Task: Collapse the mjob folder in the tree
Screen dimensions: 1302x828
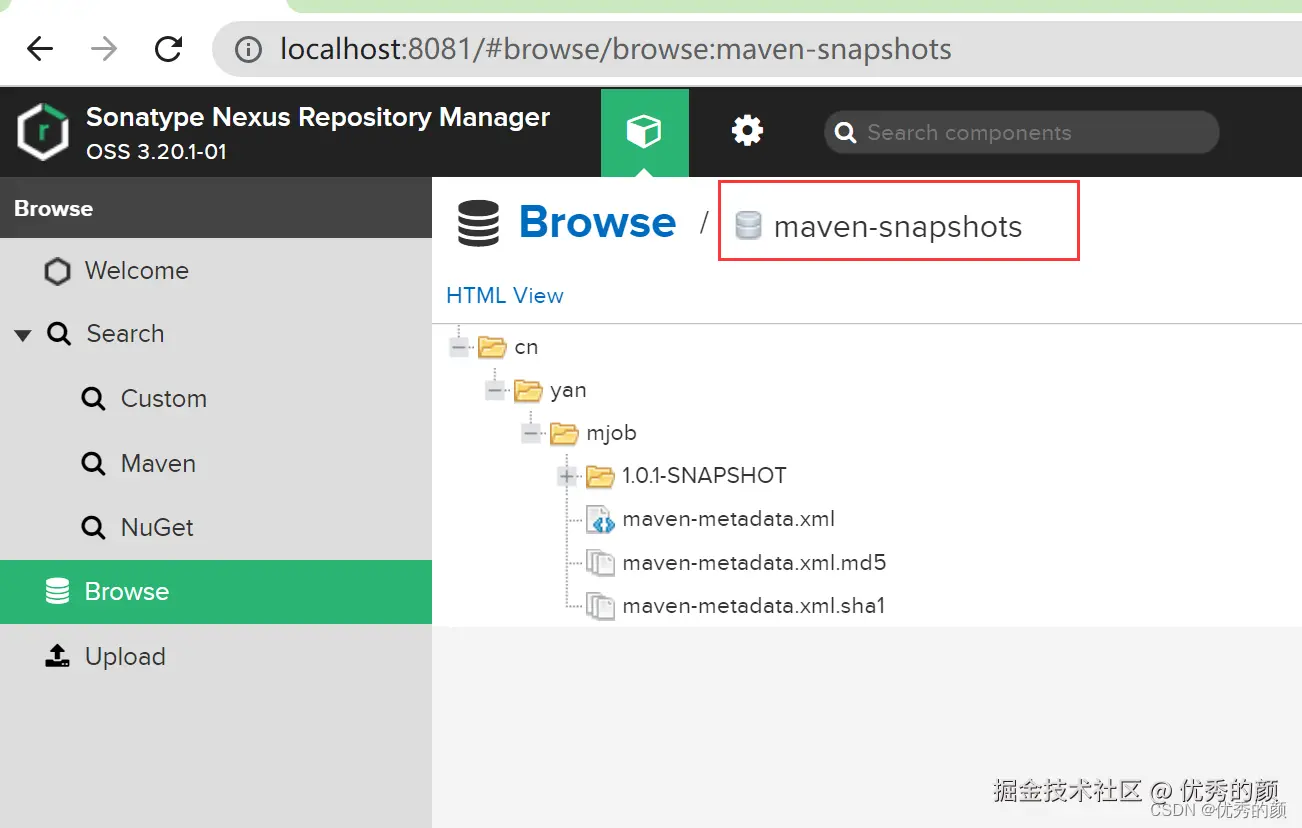Action: pos(531,432)
